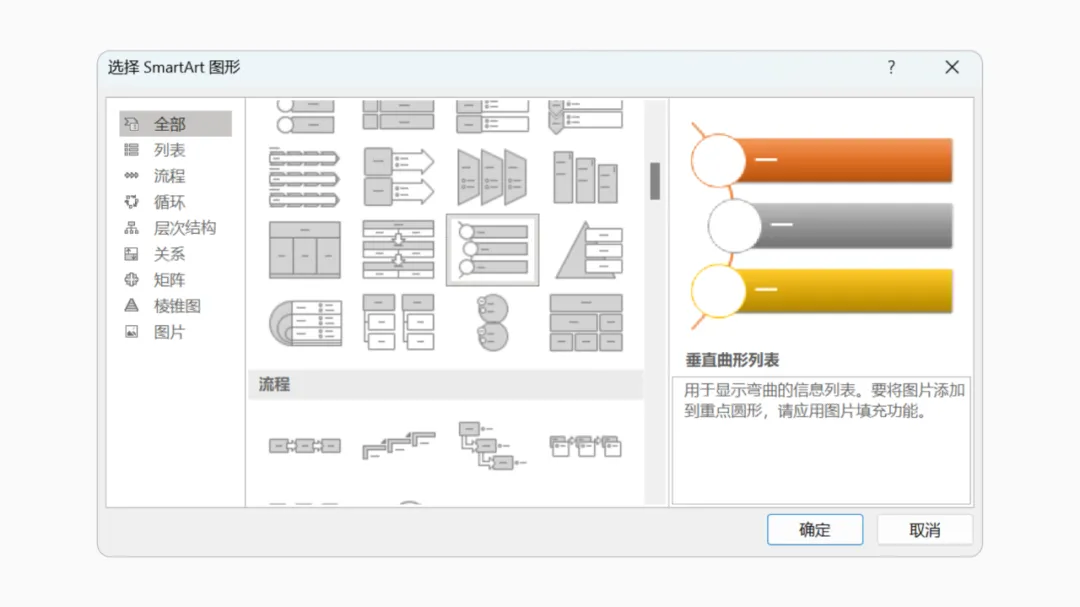Click the 棱锥图 pyramid icon in sidebar
Viewport: 1080px width, 607px height.
click(x=131, y=305)
